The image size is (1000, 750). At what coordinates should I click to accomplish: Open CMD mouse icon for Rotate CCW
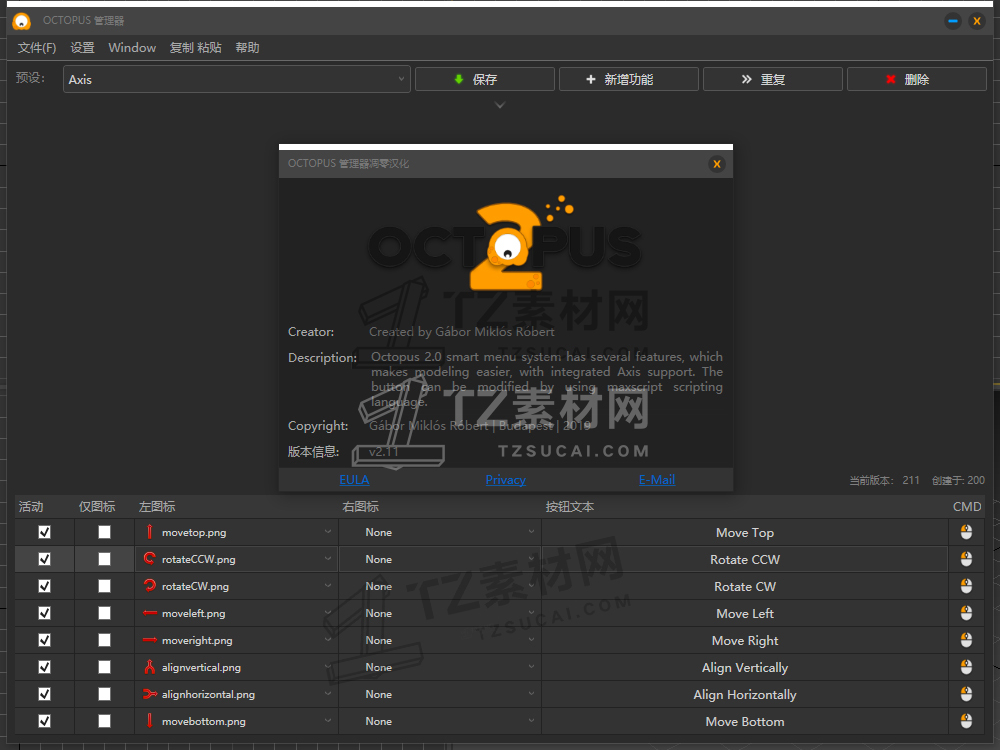[966, 559]
